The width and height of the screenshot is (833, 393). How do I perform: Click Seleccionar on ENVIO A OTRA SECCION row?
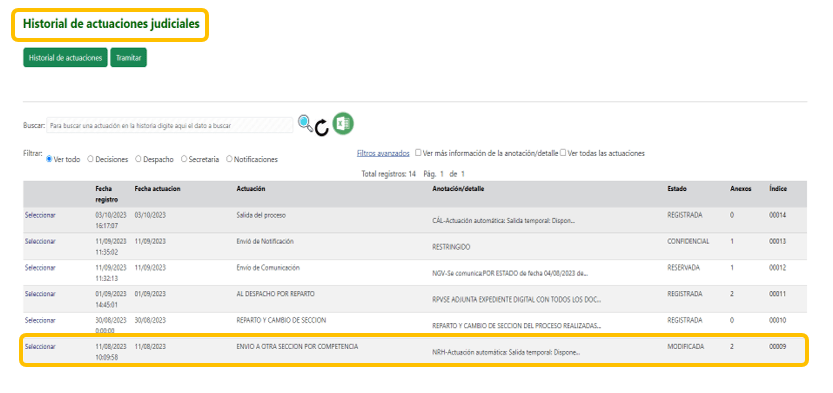tap(40, 346)
